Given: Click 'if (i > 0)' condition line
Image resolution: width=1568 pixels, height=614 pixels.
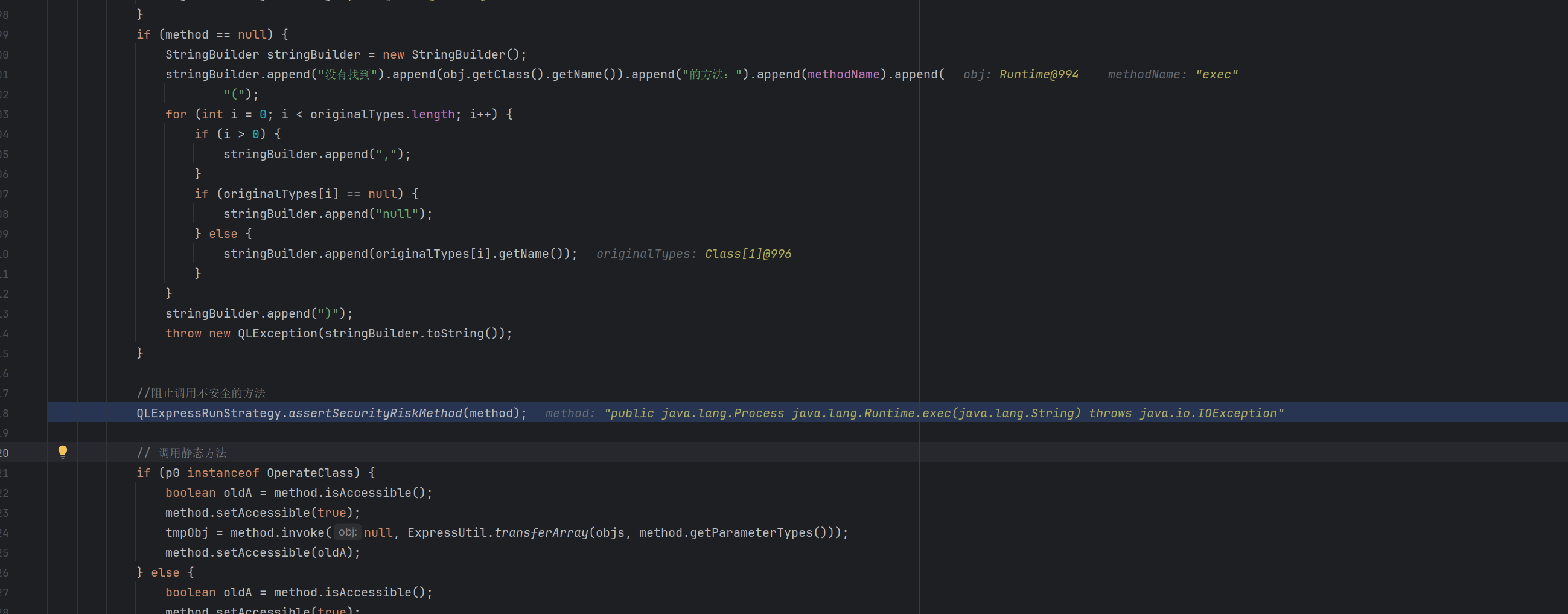Looking at the screenshot, I should [237, 134].
